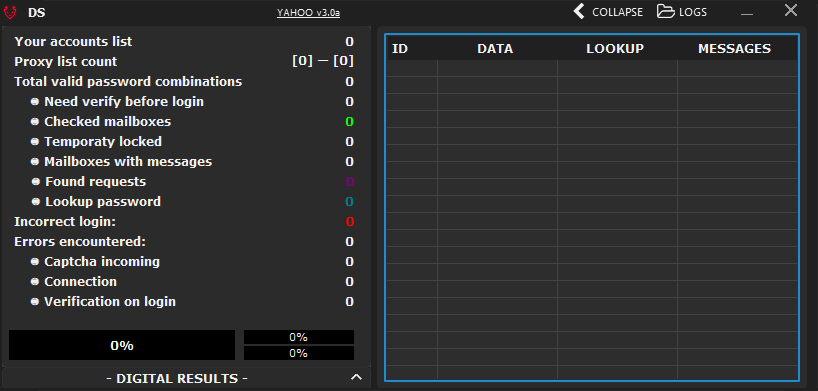This screenshot has height=391, width=818.
Task: Click the Connection bullet icon
Action: 35,281
